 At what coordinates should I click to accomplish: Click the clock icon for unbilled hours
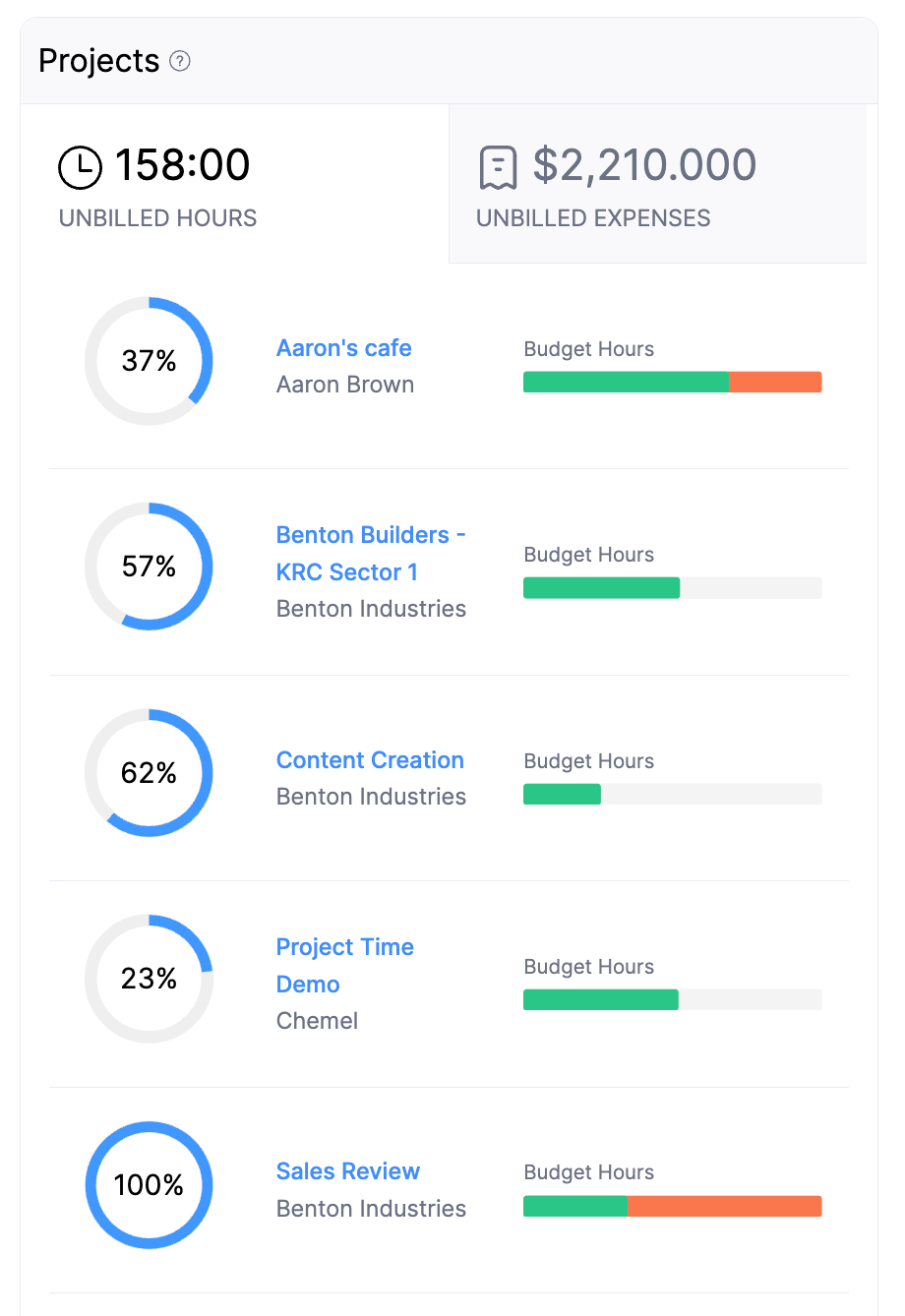coord(81,166)
